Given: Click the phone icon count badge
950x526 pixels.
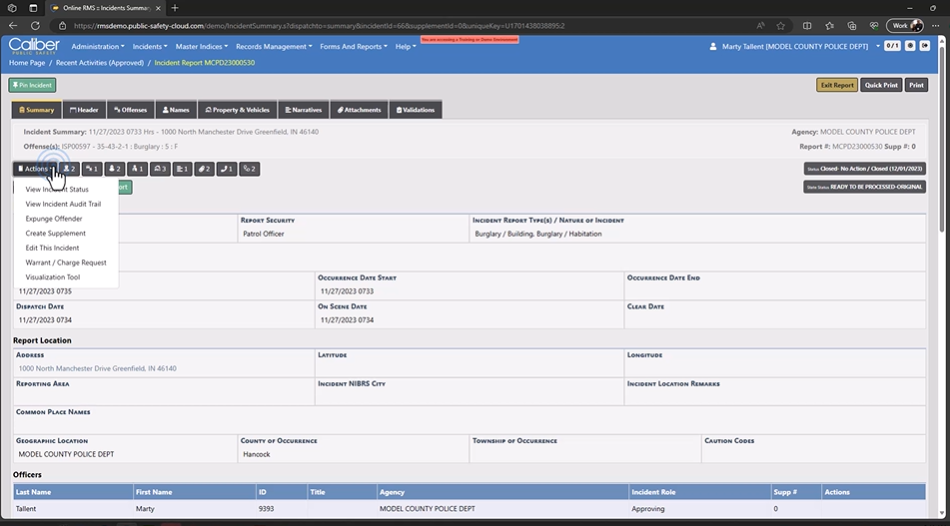Looking at the screenshot, I should tap(226, 169).
